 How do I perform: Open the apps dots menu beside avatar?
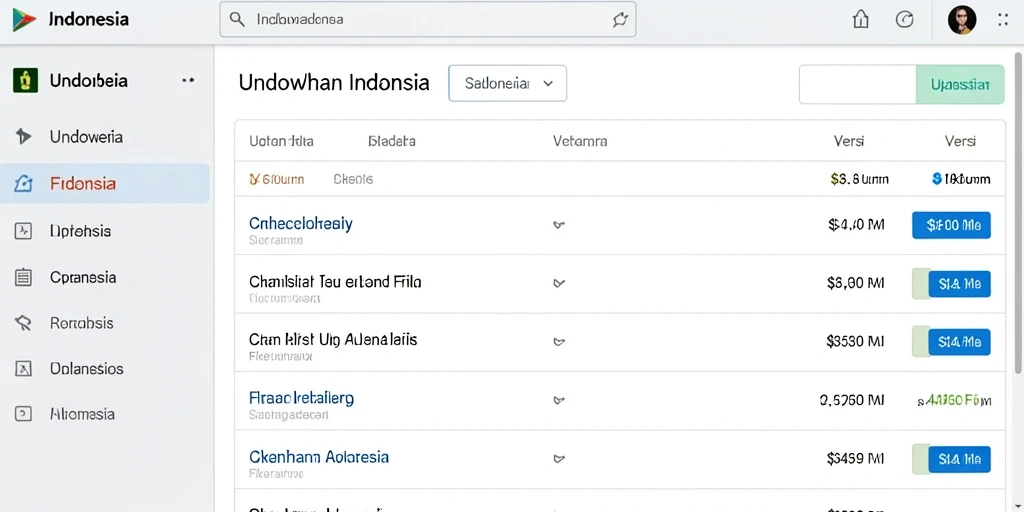1003,20
